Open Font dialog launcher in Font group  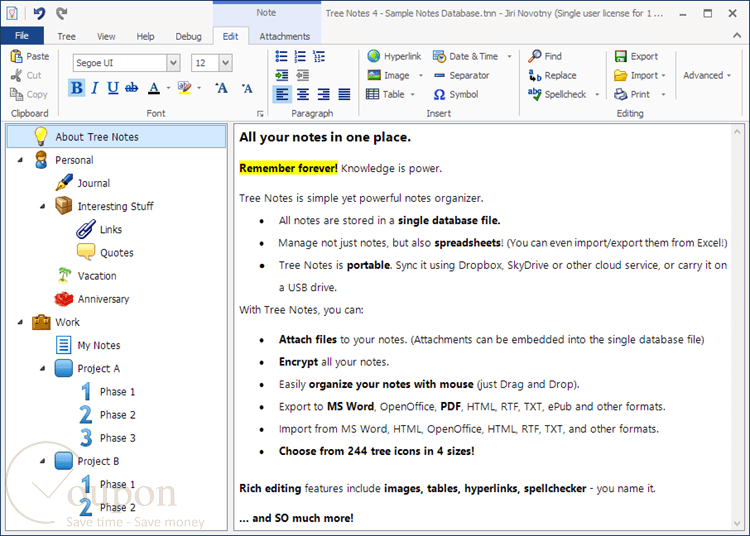[260, 114]
